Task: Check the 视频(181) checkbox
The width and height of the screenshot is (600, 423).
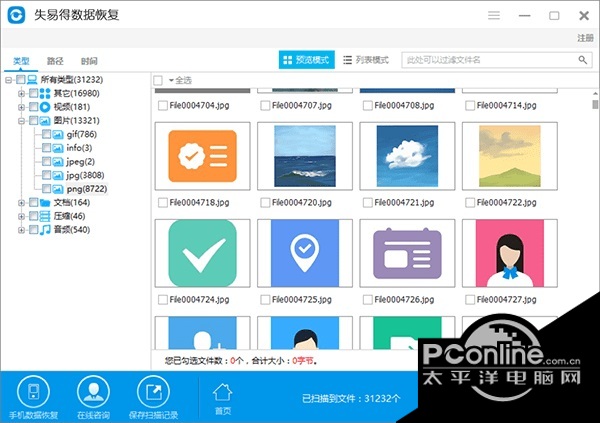Action: click(x=34, y=107)
